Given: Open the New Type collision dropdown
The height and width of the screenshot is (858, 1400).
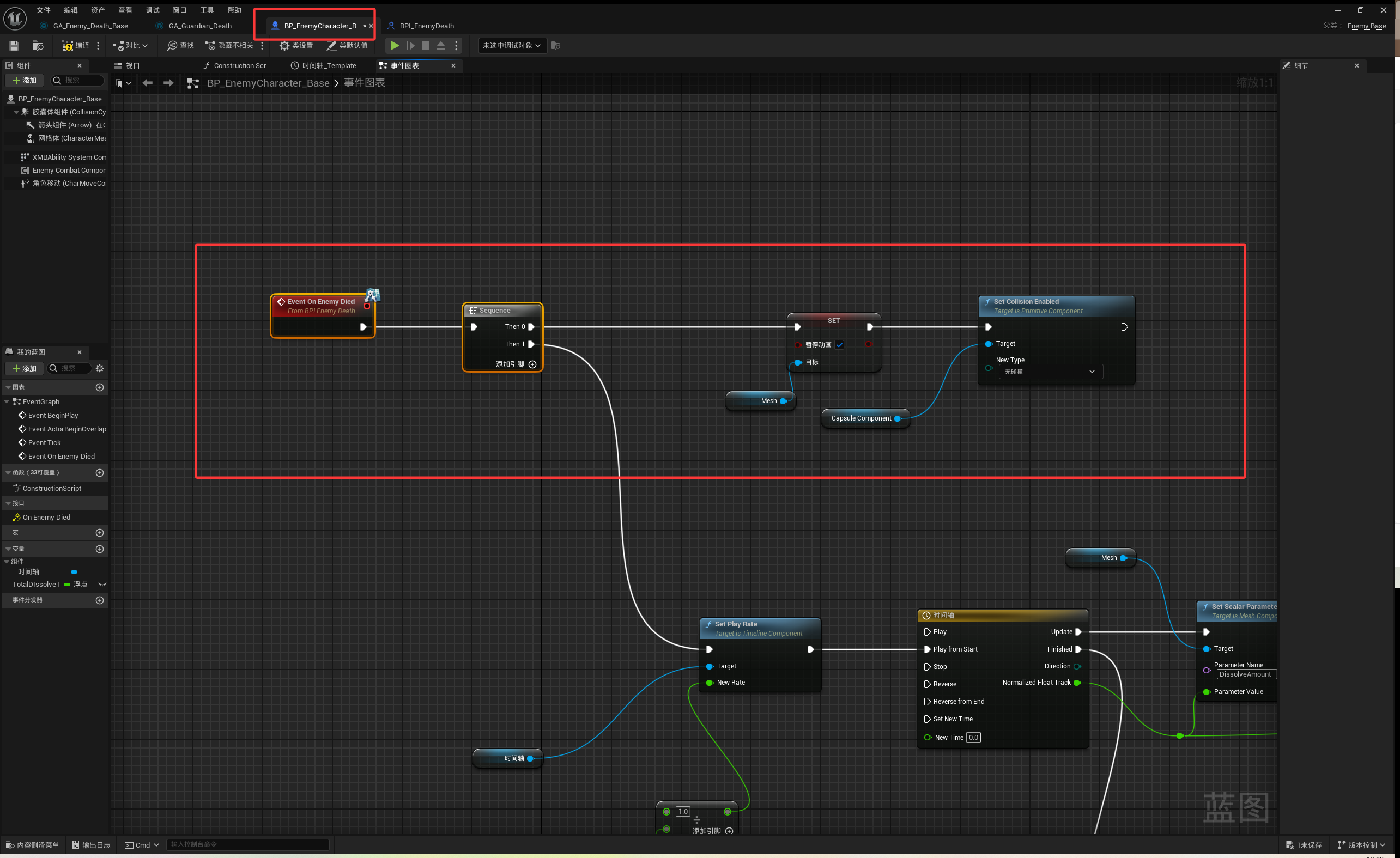Looking at the screenshot, I should (x=1050, y=372).
